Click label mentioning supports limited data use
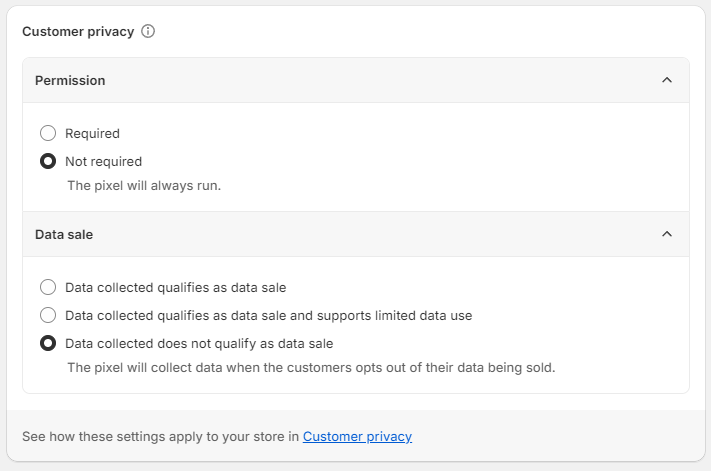The height and width of the screenshot is (471, 711). (268, 315)
